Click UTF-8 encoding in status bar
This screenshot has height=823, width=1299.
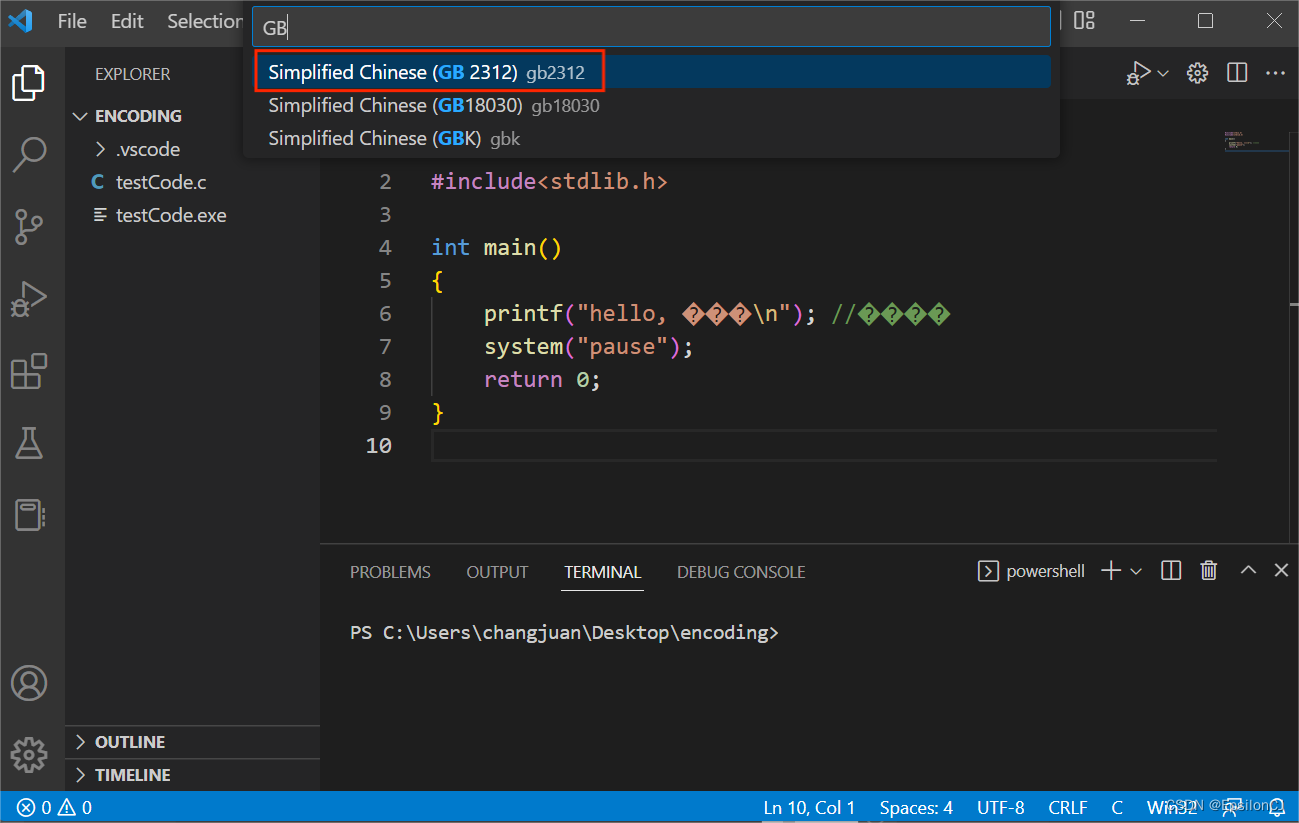coord(1001,808)
